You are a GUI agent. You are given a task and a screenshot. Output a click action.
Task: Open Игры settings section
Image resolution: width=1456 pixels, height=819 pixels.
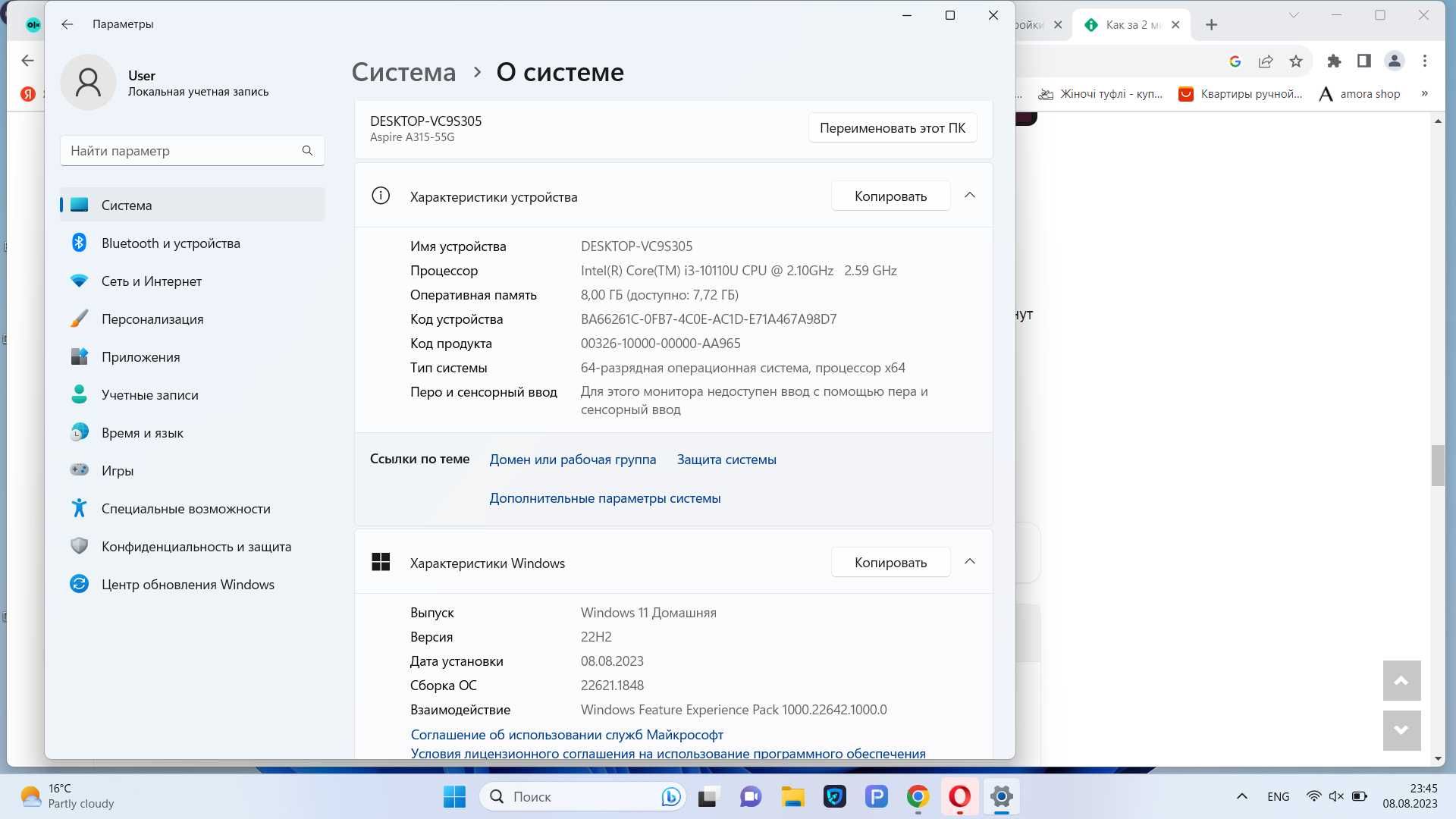193,471
